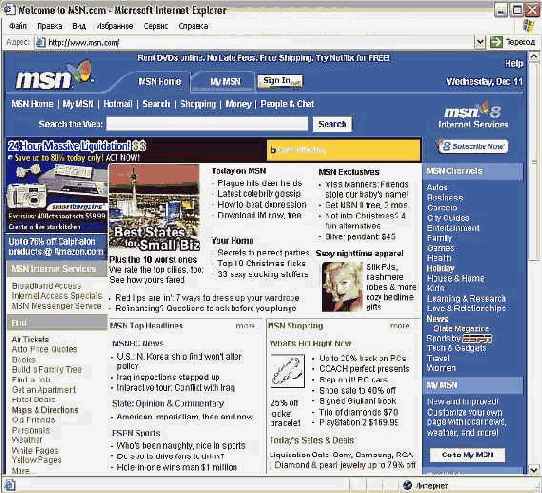Open the MSN Messenger Service link
This screenshot has width=542, height=493.
pyautogui.click(x=57, y=306)
